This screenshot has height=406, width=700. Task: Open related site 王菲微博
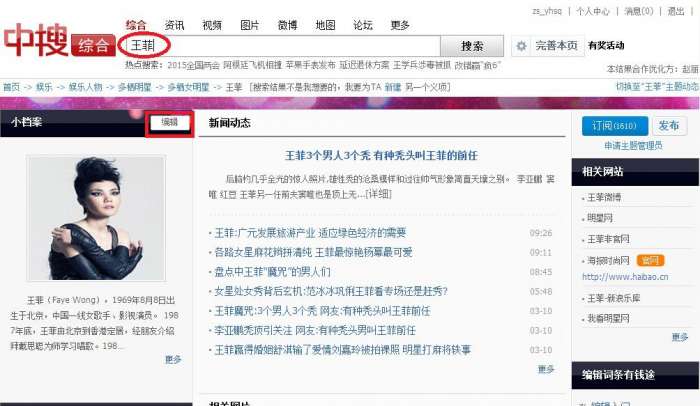(604, 197)
